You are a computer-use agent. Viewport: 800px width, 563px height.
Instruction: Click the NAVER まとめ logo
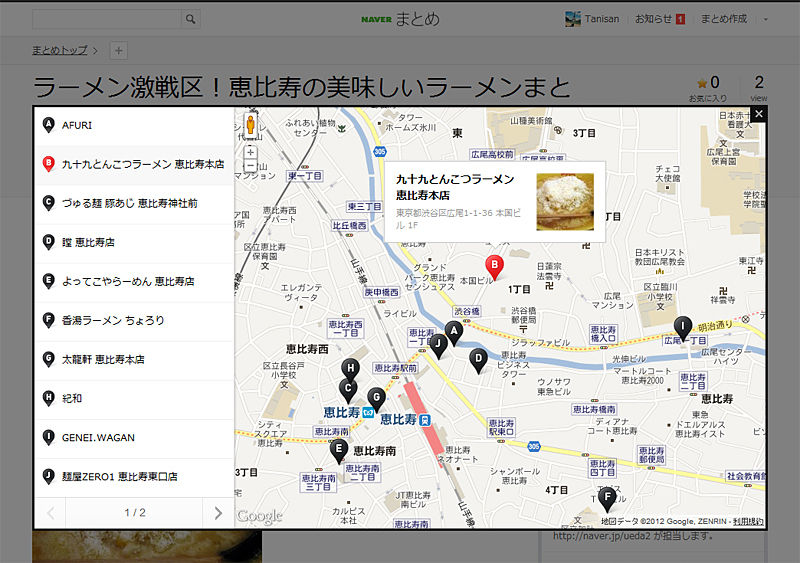[401, 19]
